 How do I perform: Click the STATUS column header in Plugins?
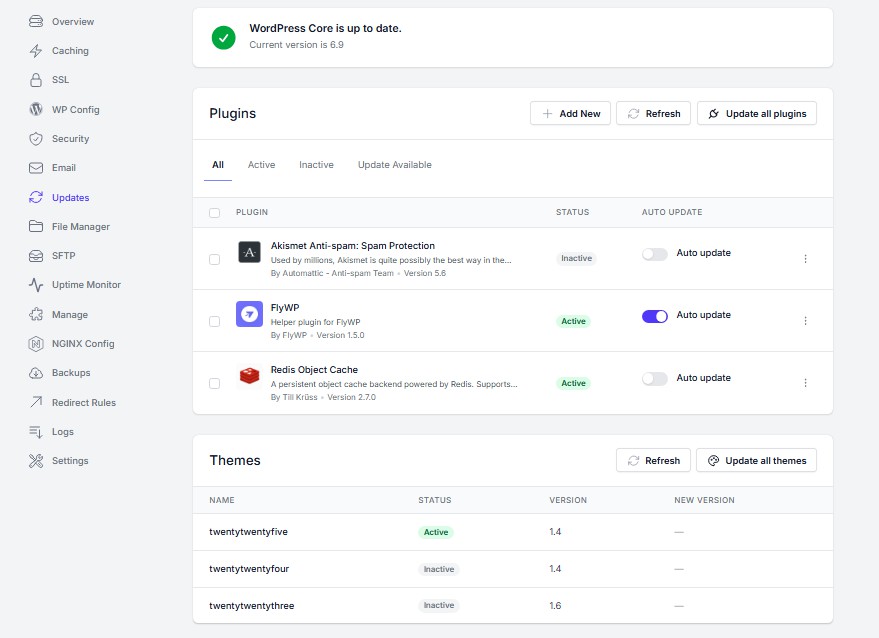click(x=572, y=212)
